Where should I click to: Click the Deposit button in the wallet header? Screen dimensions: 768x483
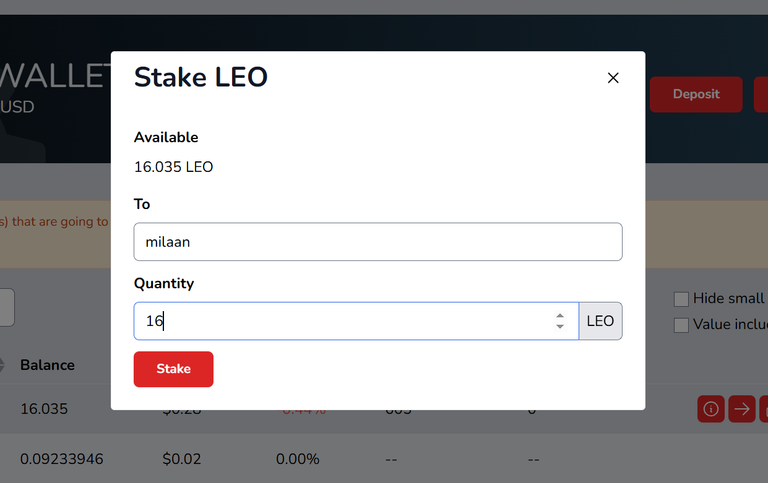[696, 94]
